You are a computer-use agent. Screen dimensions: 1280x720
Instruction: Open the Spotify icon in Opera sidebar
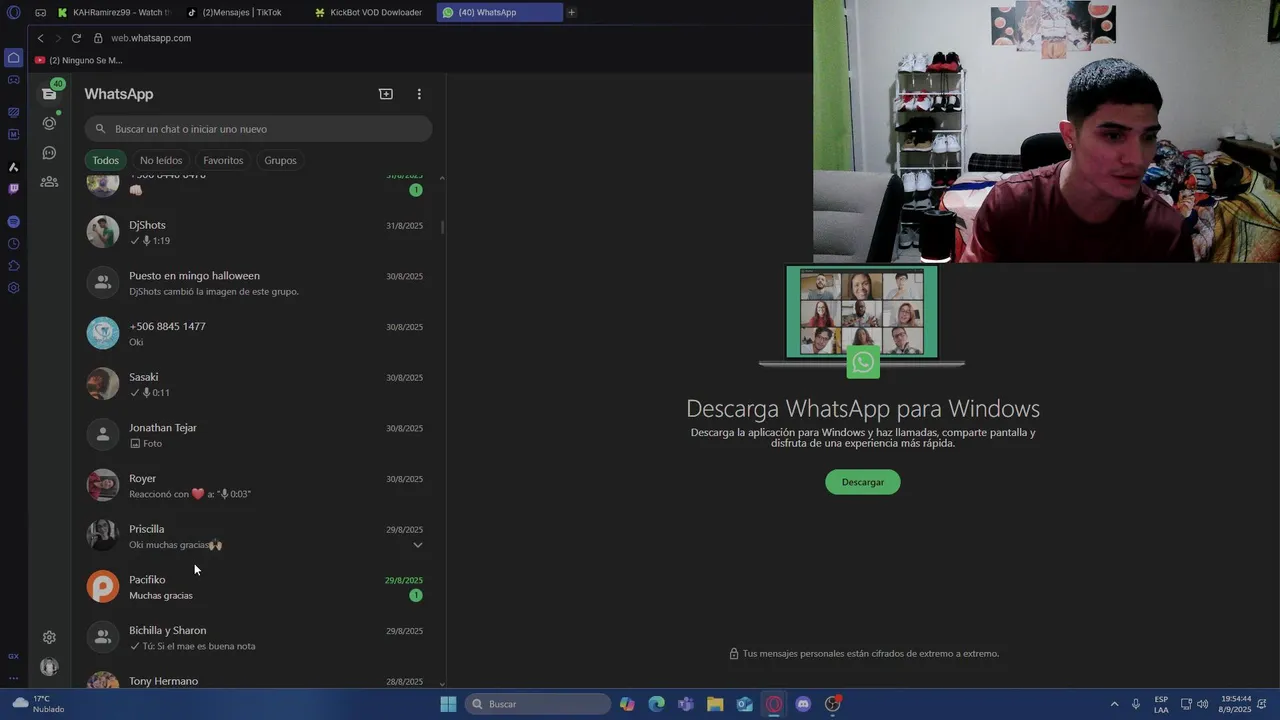point(13,221)
